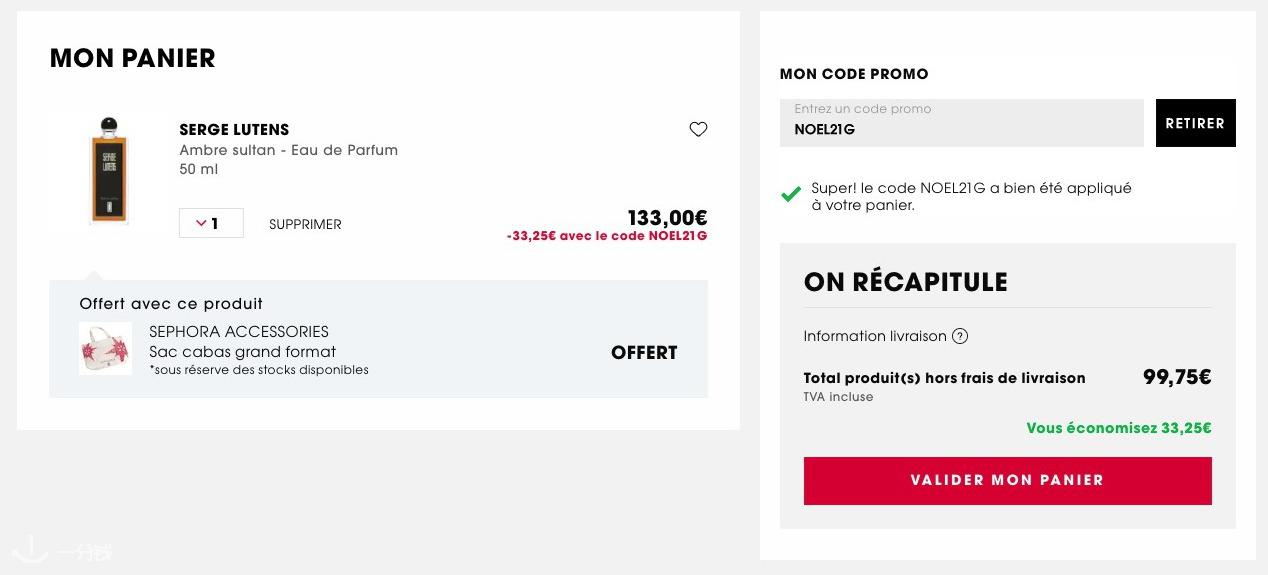Screen dimensions: 1268x575
Task: Click the Vous économisez 33,25€ text
Action: pos(1119,428)
